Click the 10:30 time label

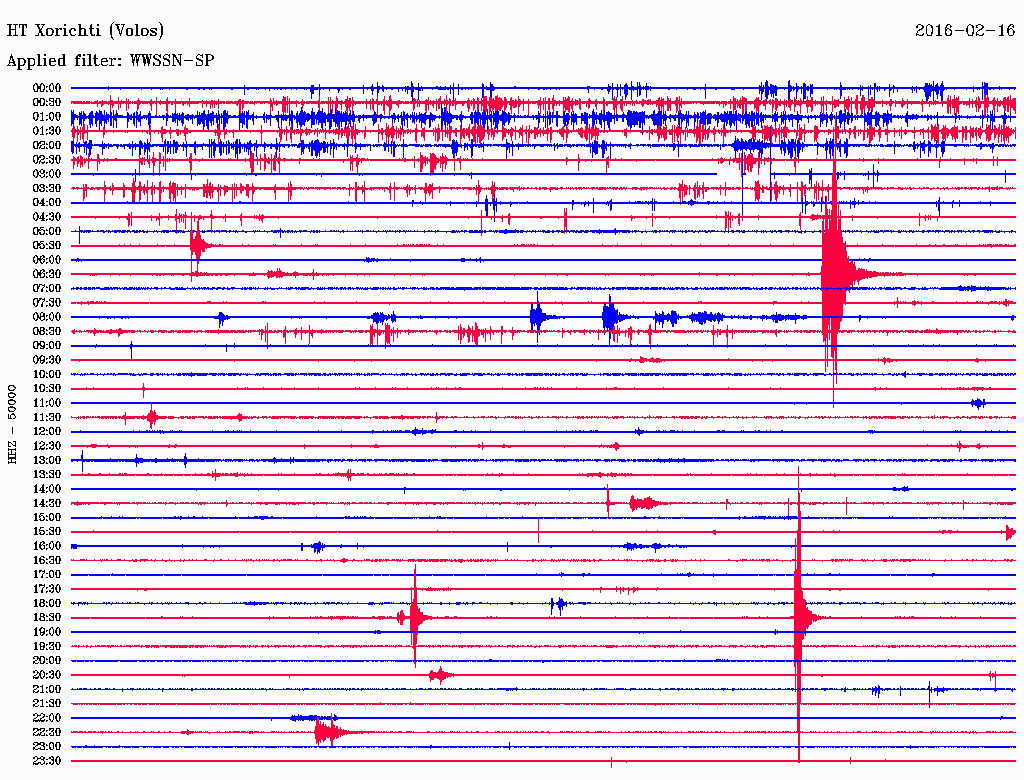coord(47,389)
